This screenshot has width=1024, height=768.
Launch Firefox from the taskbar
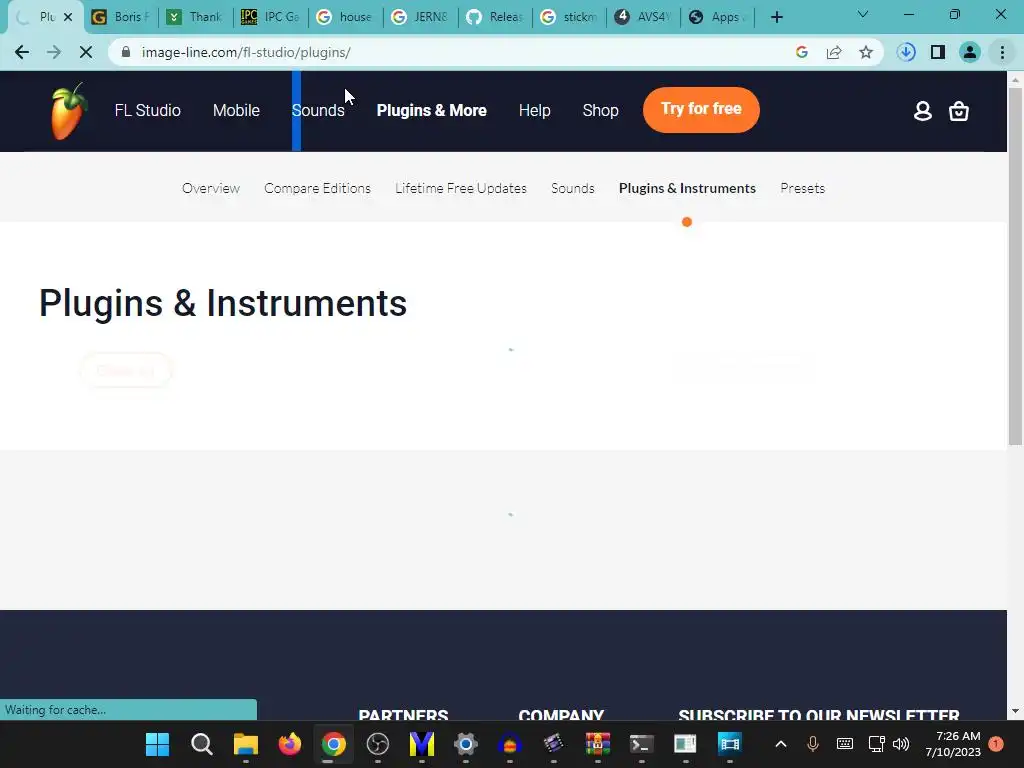(x=289, y=744)
